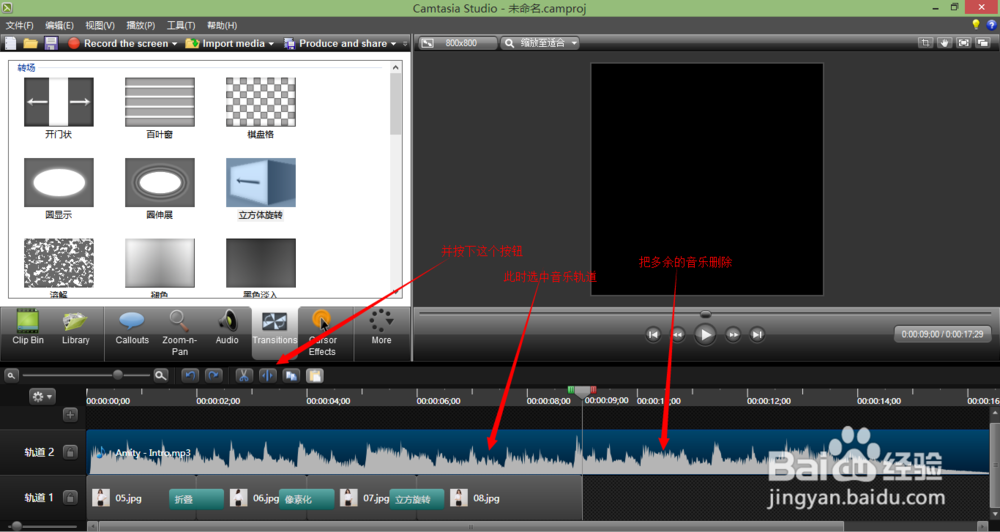Open the 帮助(H) menu

point(222,26)
